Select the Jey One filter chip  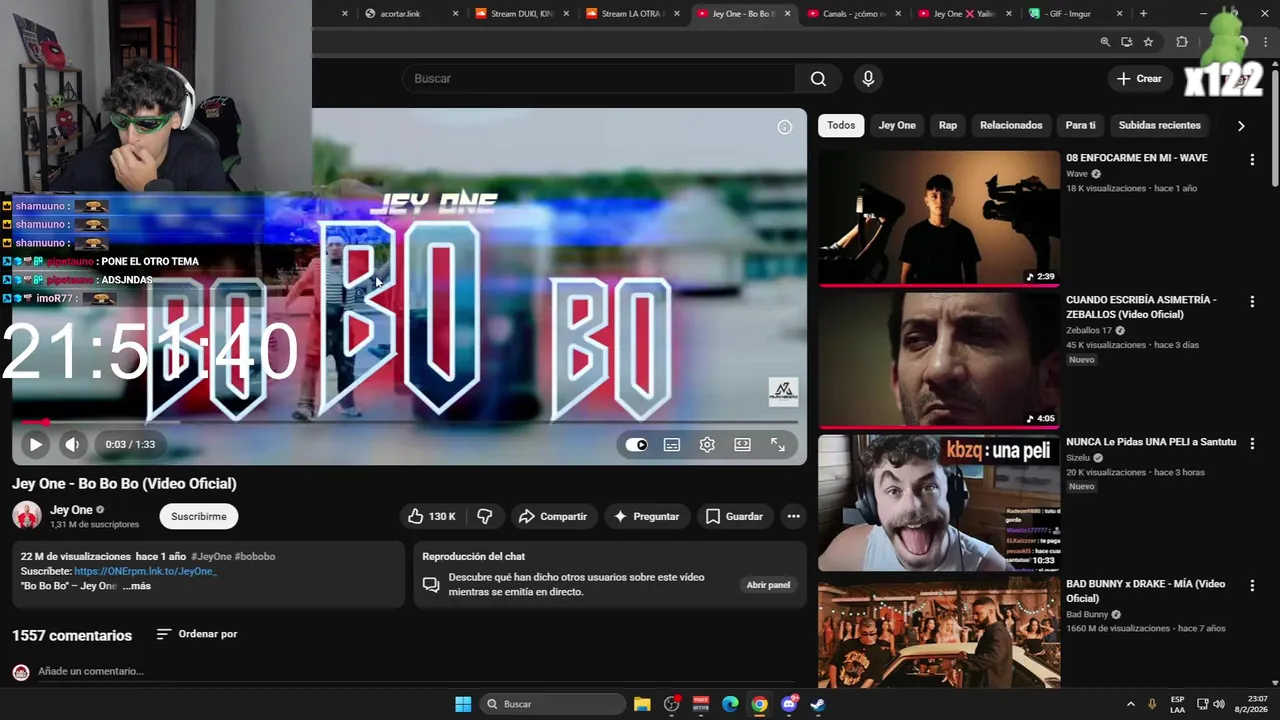tap(897, 125)
